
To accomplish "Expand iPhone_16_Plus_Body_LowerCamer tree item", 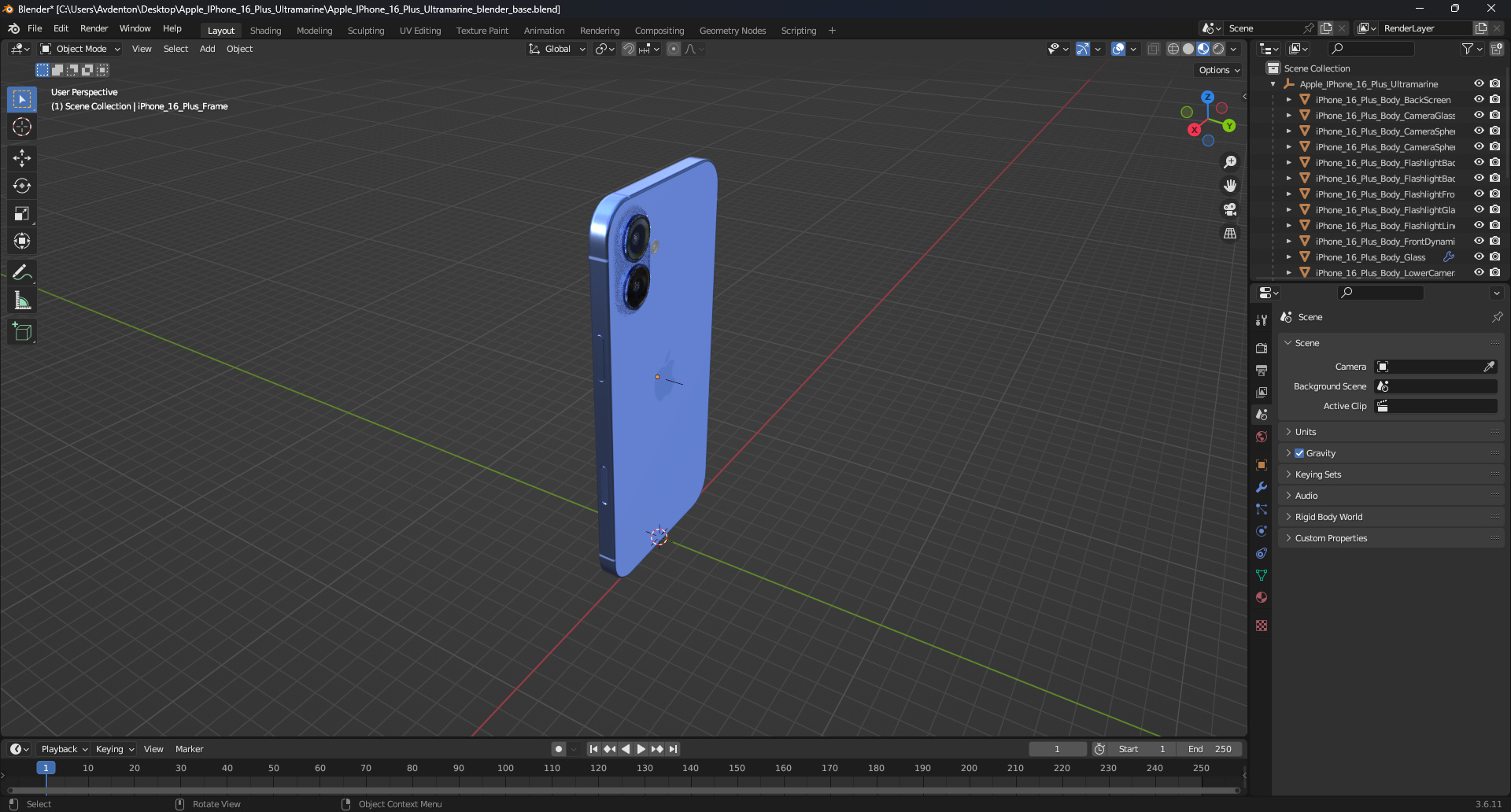I will click(1289, 273).
